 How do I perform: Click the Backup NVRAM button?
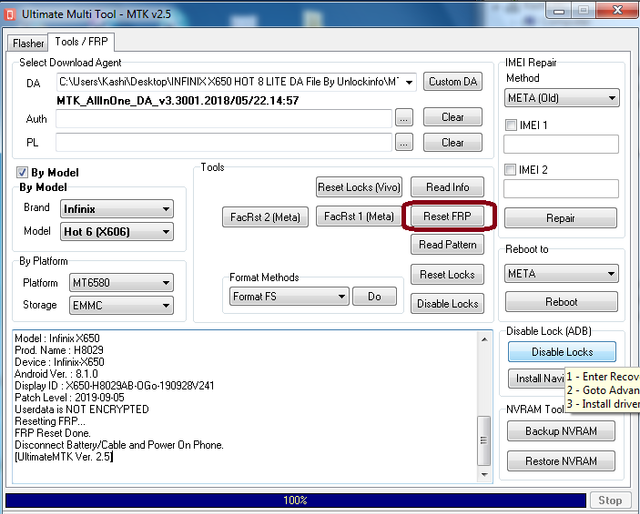[x=561, y=431]
